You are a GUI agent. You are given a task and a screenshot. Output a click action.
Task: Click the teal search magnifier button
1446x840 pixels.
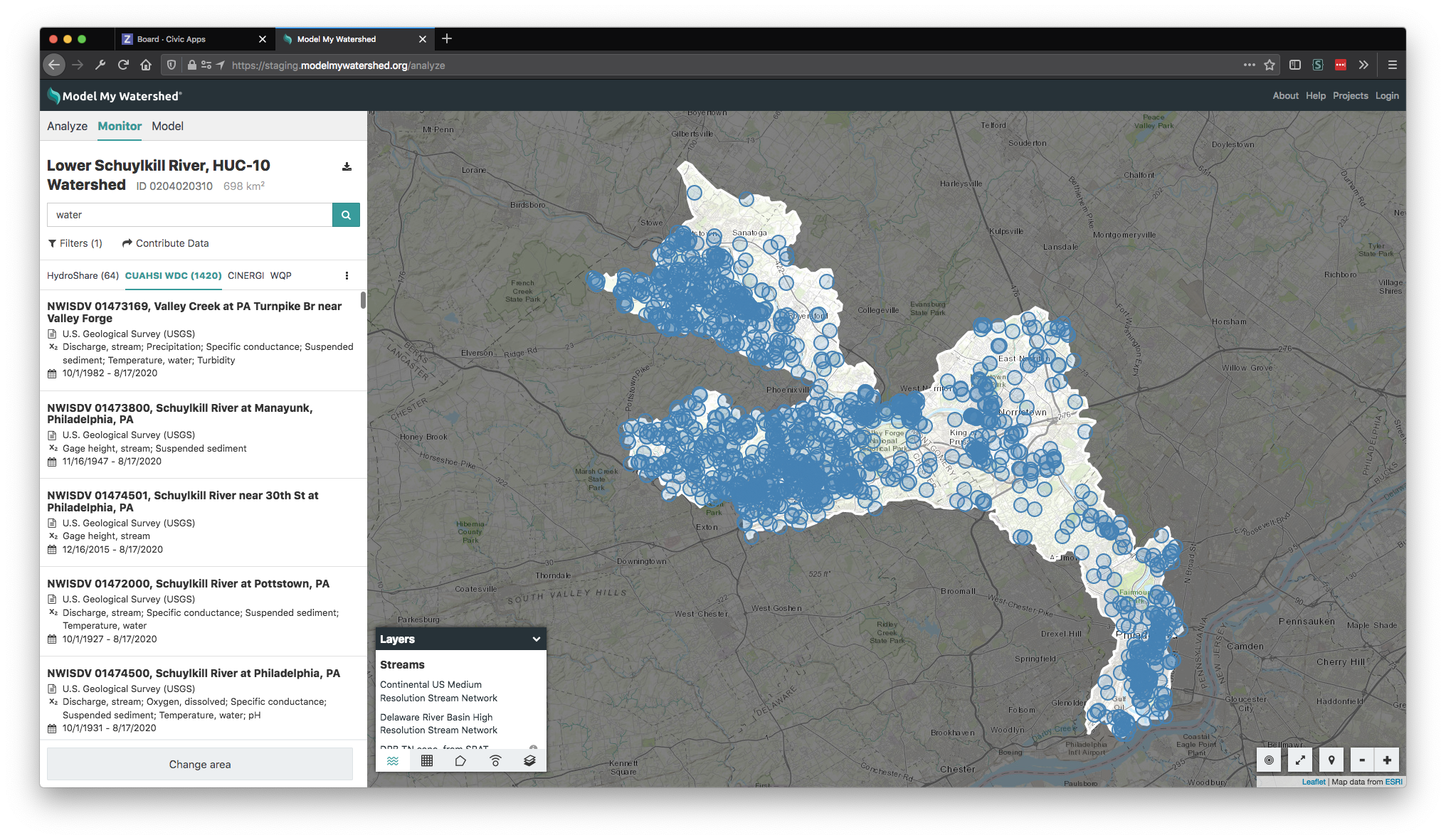point(346,215)
